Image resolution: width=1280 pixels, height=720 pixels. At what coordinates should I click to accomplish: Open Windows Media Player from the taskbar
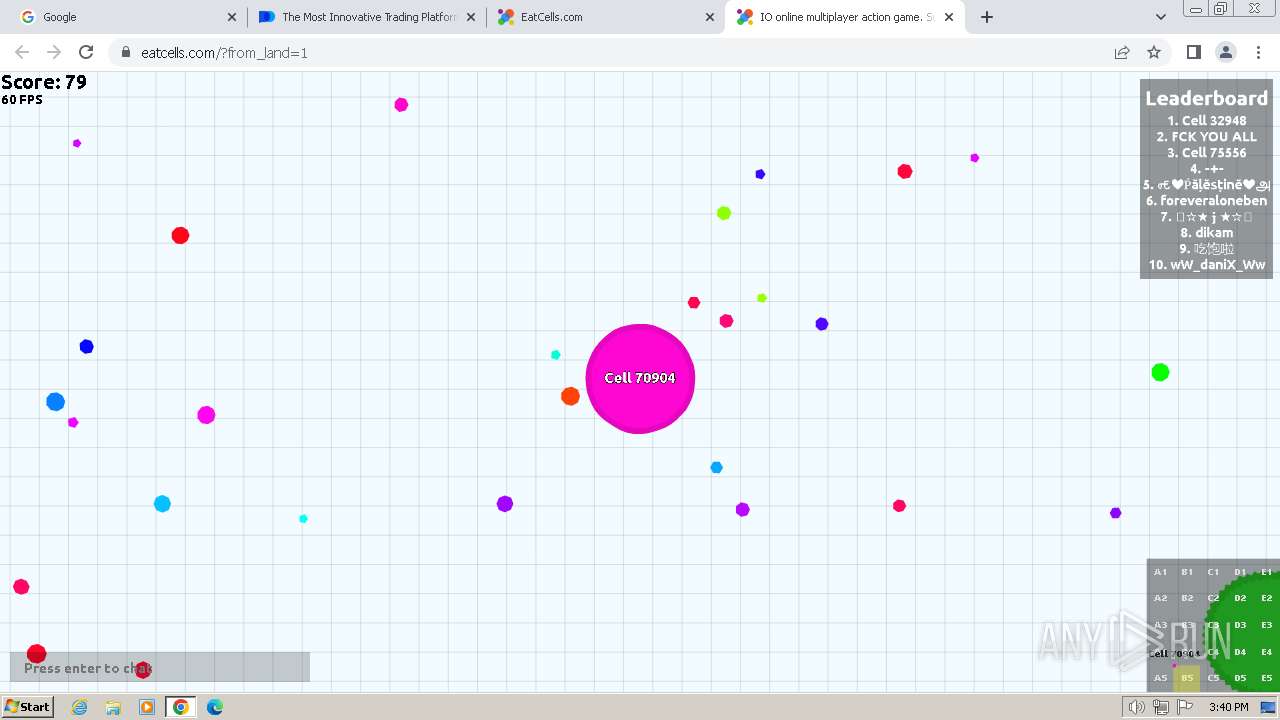tap(147, 707)
